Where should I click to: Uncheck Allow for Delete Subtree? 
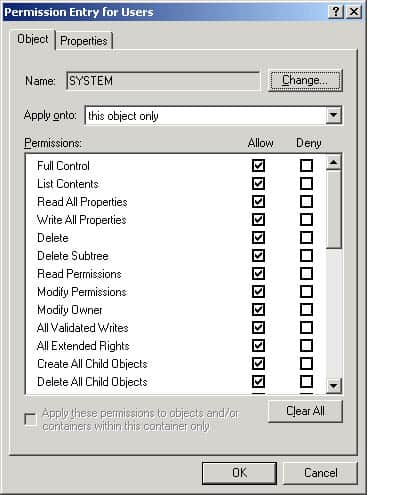[x=259, y=256]
